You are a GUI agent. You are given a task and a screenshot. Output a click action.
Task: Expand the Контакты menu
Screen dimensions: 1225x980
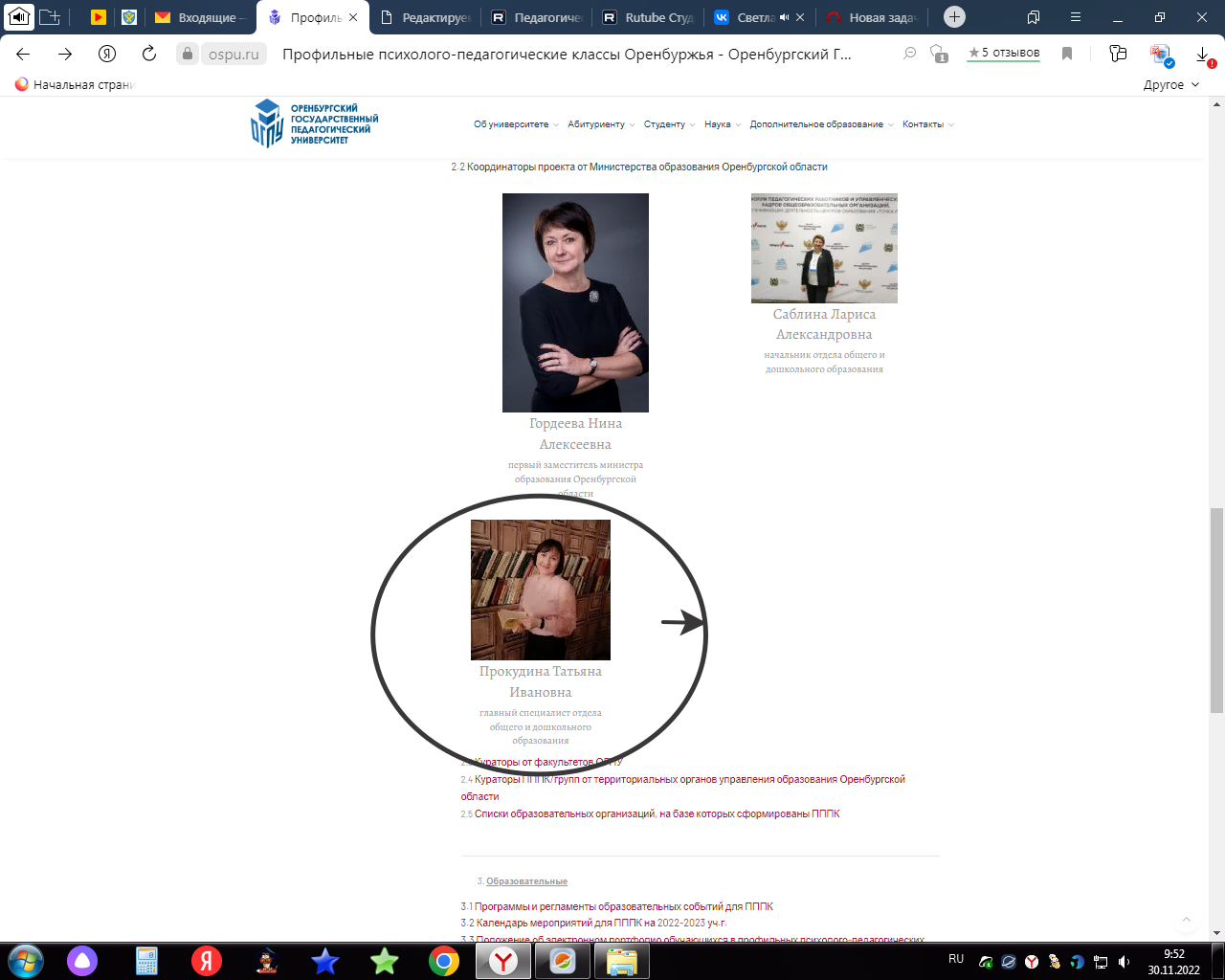coord(928,124)
